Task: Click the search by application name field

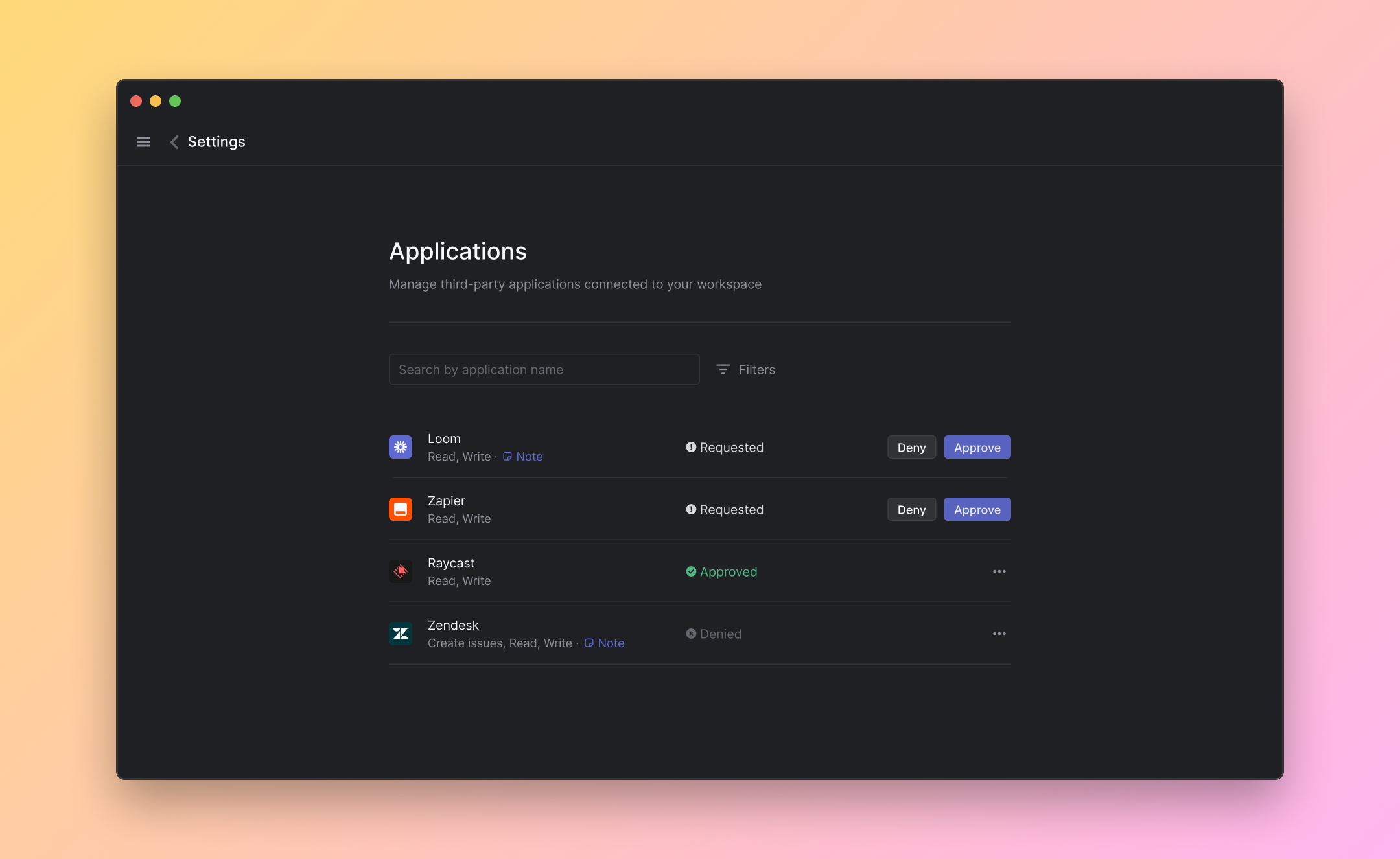Action: 544,369
